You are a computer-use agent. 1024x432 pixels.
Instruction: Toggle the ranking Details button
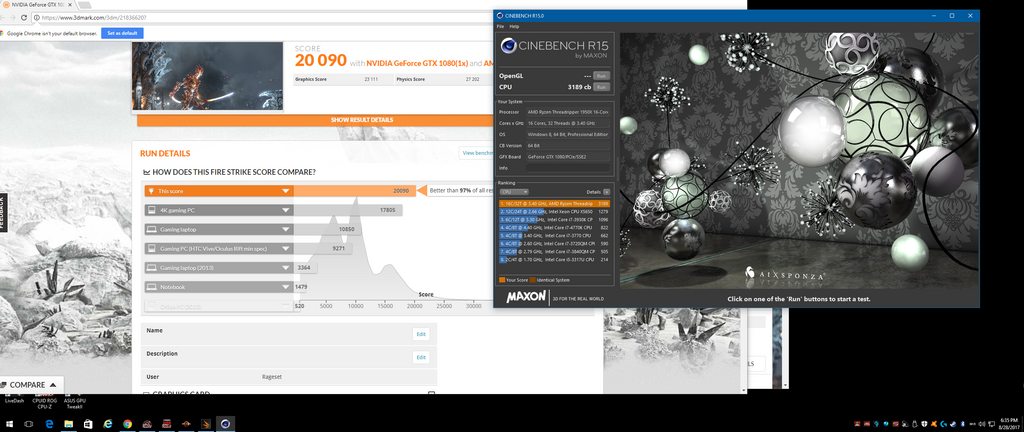tap(607, 192)
